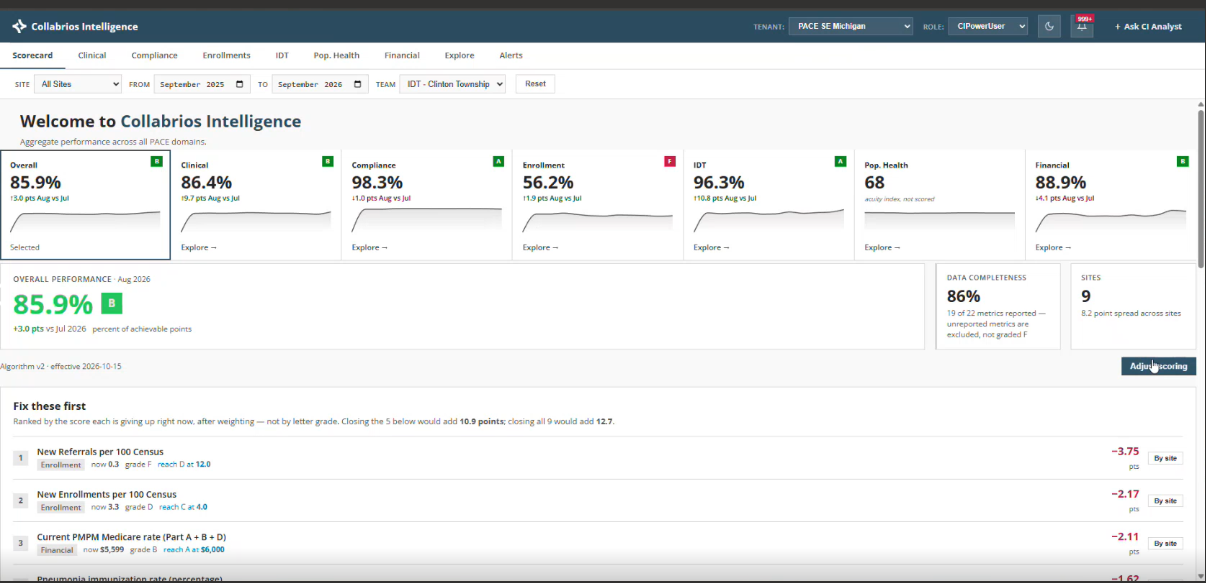Click grade A badge on IDT card
This screenshot has height=583, width=1206.
(x=841, y=161)
